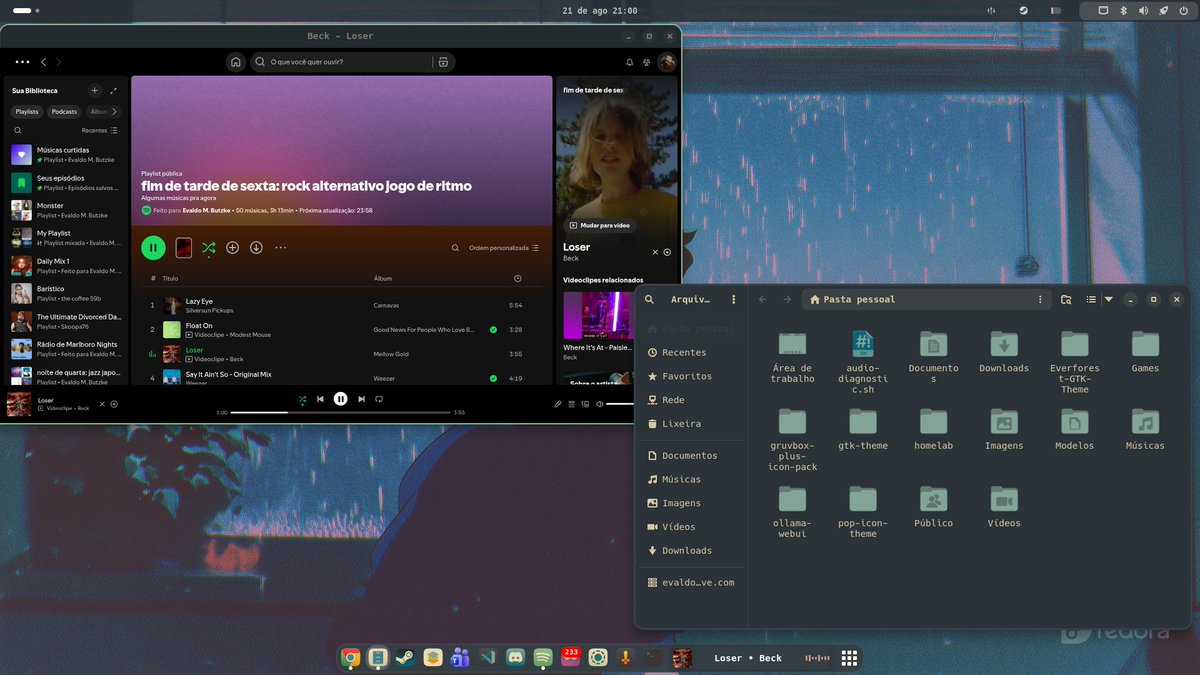Click the folder search icon in Arquivos toolbar
The image size is (1200, 675).
[1066, 299]
